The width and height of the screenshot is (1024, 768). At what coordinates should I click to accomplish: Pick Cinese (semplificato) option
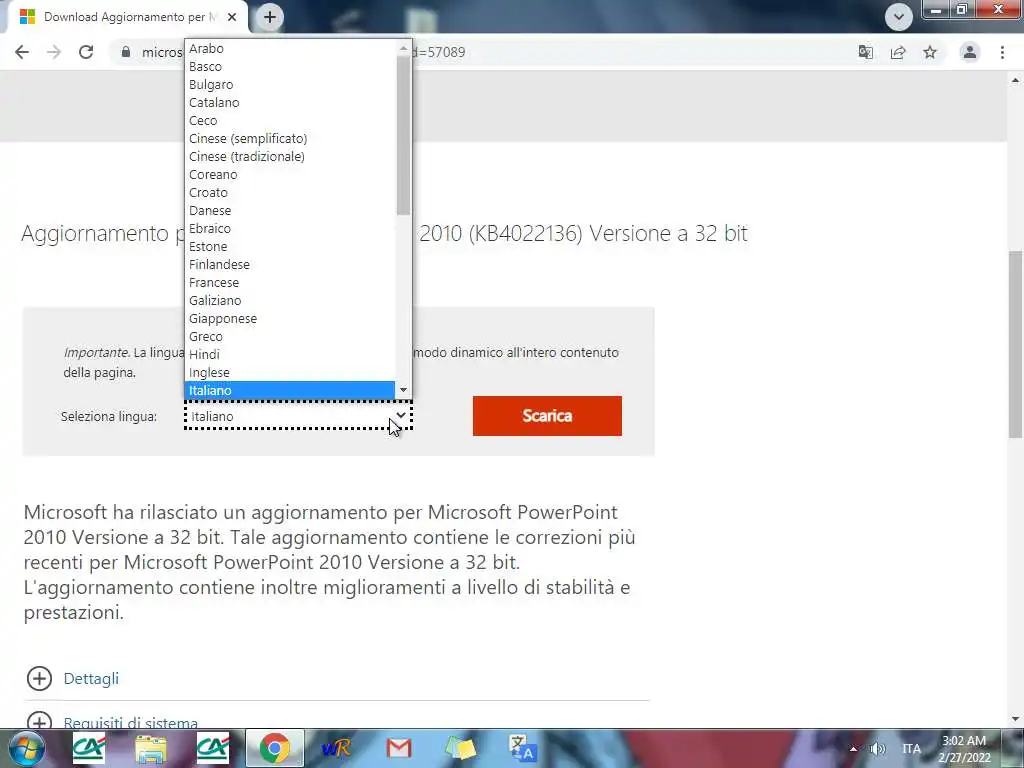pos(290,138)
